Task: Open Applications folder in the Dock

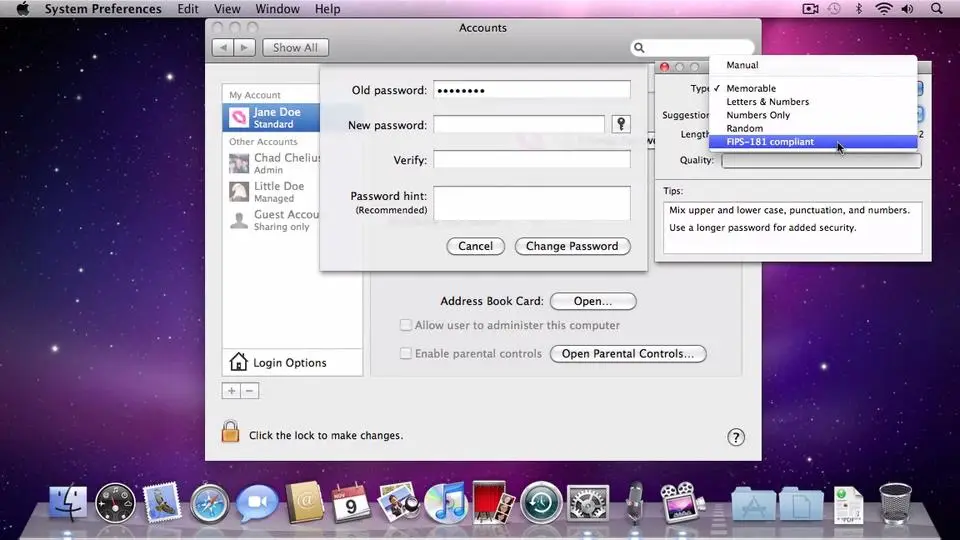Action: [x=753, y=504]
